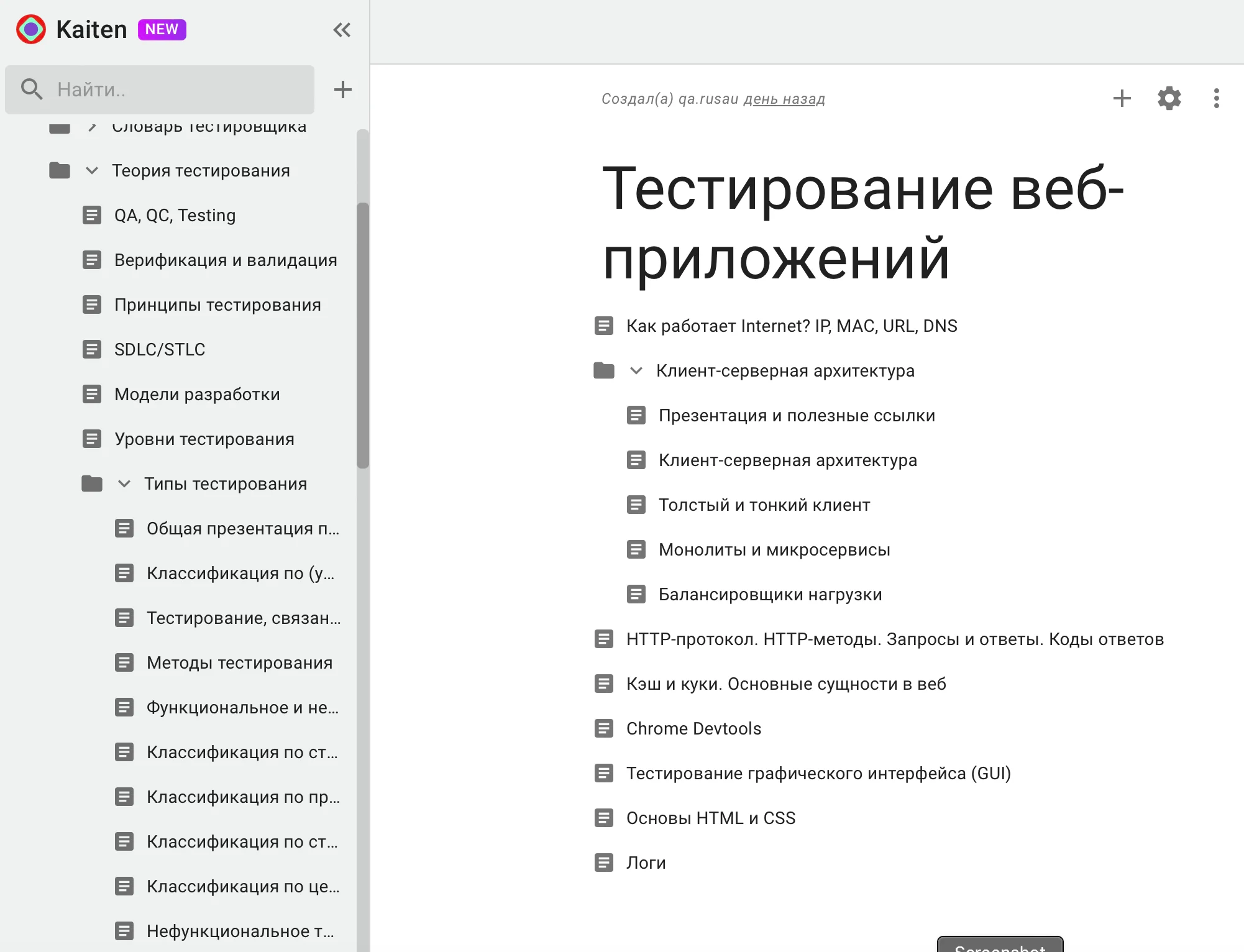Click the document icon beside Chrome Devtools
This screenshot has width=1244, height=952.
click(603, 728)
